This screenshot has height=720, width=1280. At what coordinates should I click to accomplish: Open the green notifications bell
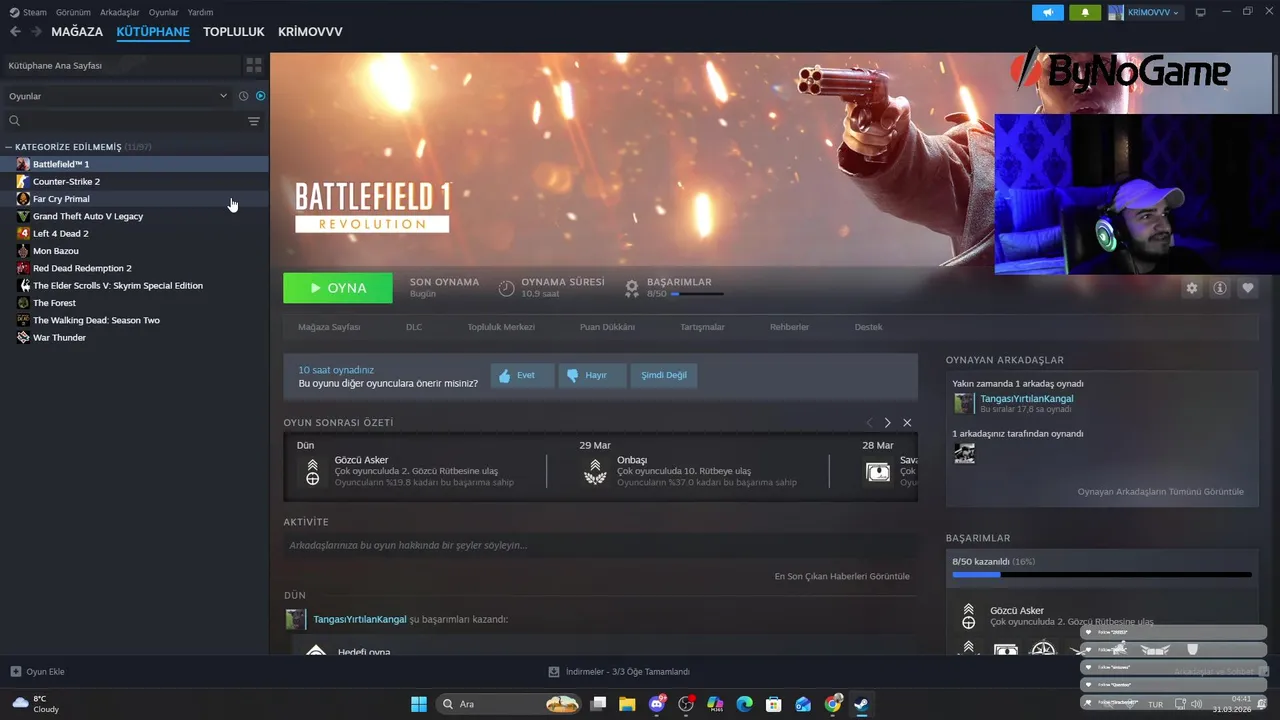(x=1085, y=12)
